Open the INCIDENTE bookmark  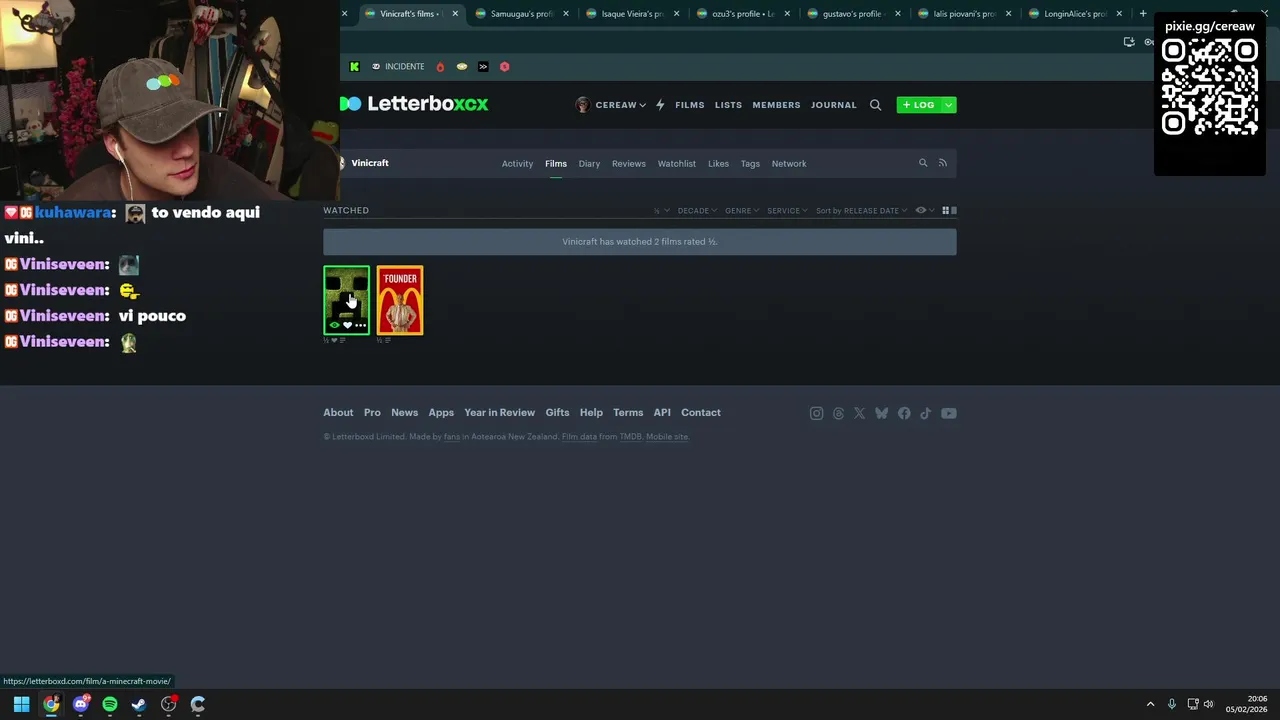coord(398,67)
